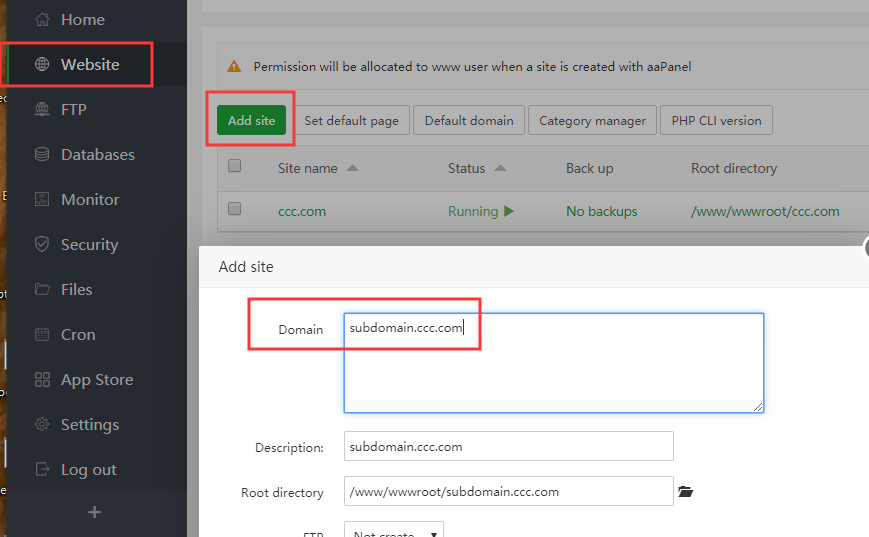Open the FTP creation dropdown
Image resolution: width=869 pixels, height=537 pixels.
(x=393, y=530)
